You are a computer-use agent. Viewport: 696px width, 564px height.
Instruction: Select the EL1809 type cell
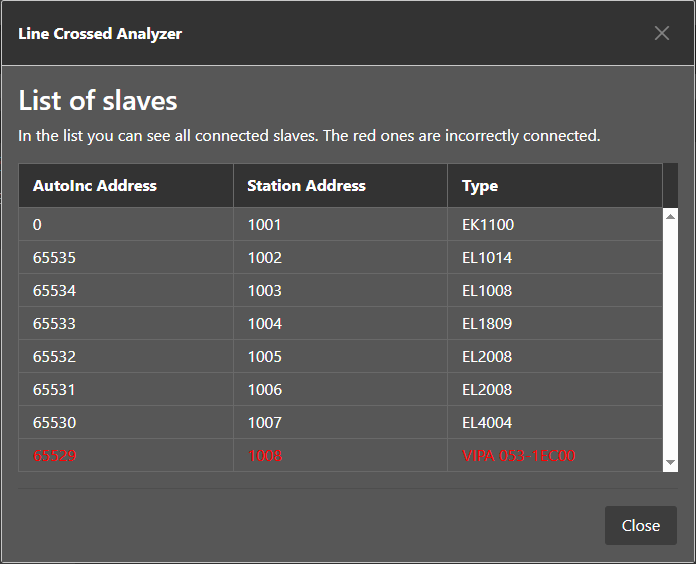(487, 324)
